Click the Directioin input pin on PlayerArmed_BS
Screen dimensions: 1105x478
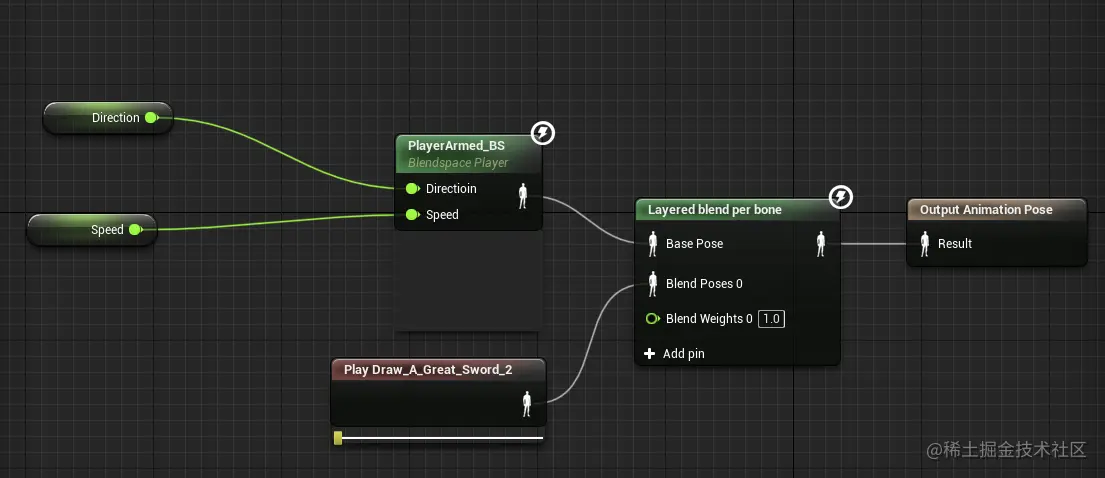(413, 189)
